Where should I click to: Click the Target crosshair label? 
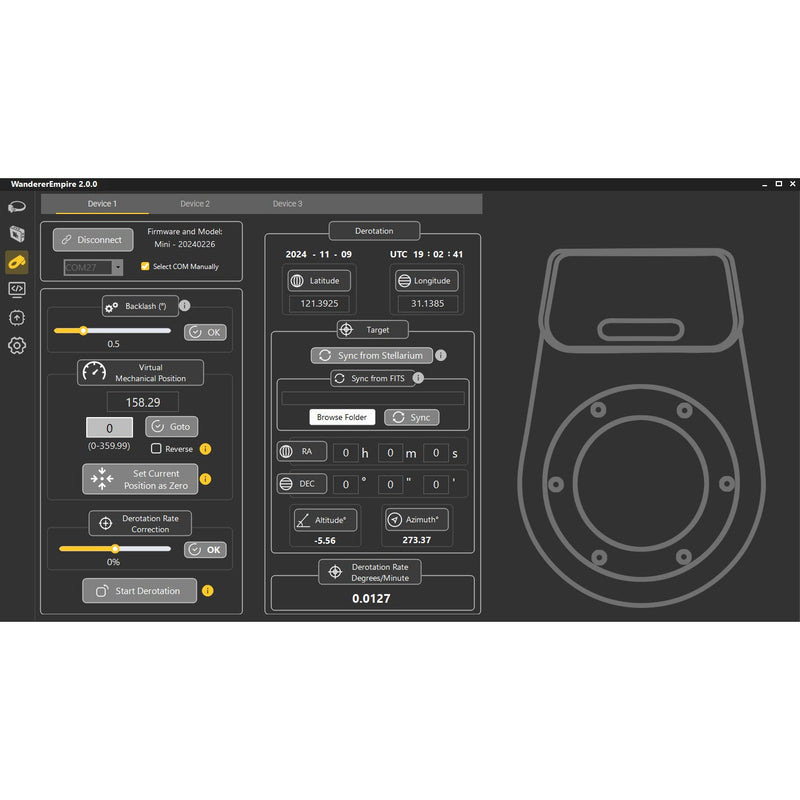pos(372,330)
